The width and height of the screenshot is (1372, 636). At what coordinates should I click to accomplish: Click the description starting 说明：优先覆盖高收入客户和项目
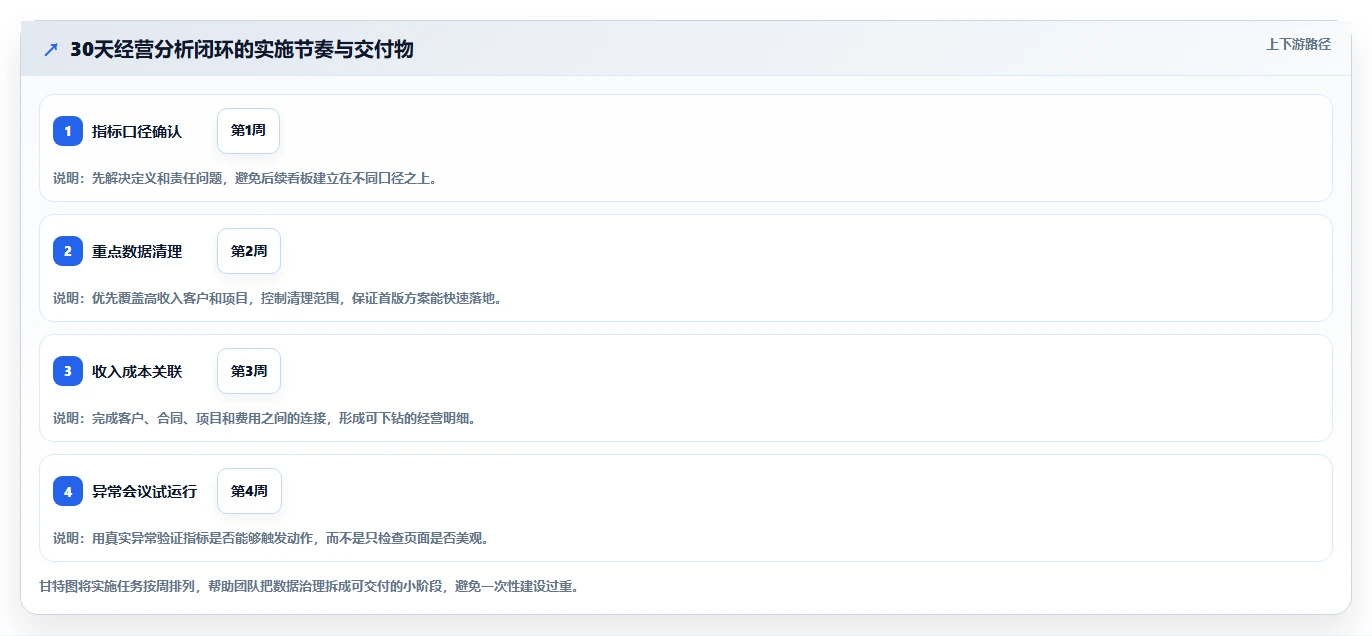pyautogui.click(x=277, y=298)
